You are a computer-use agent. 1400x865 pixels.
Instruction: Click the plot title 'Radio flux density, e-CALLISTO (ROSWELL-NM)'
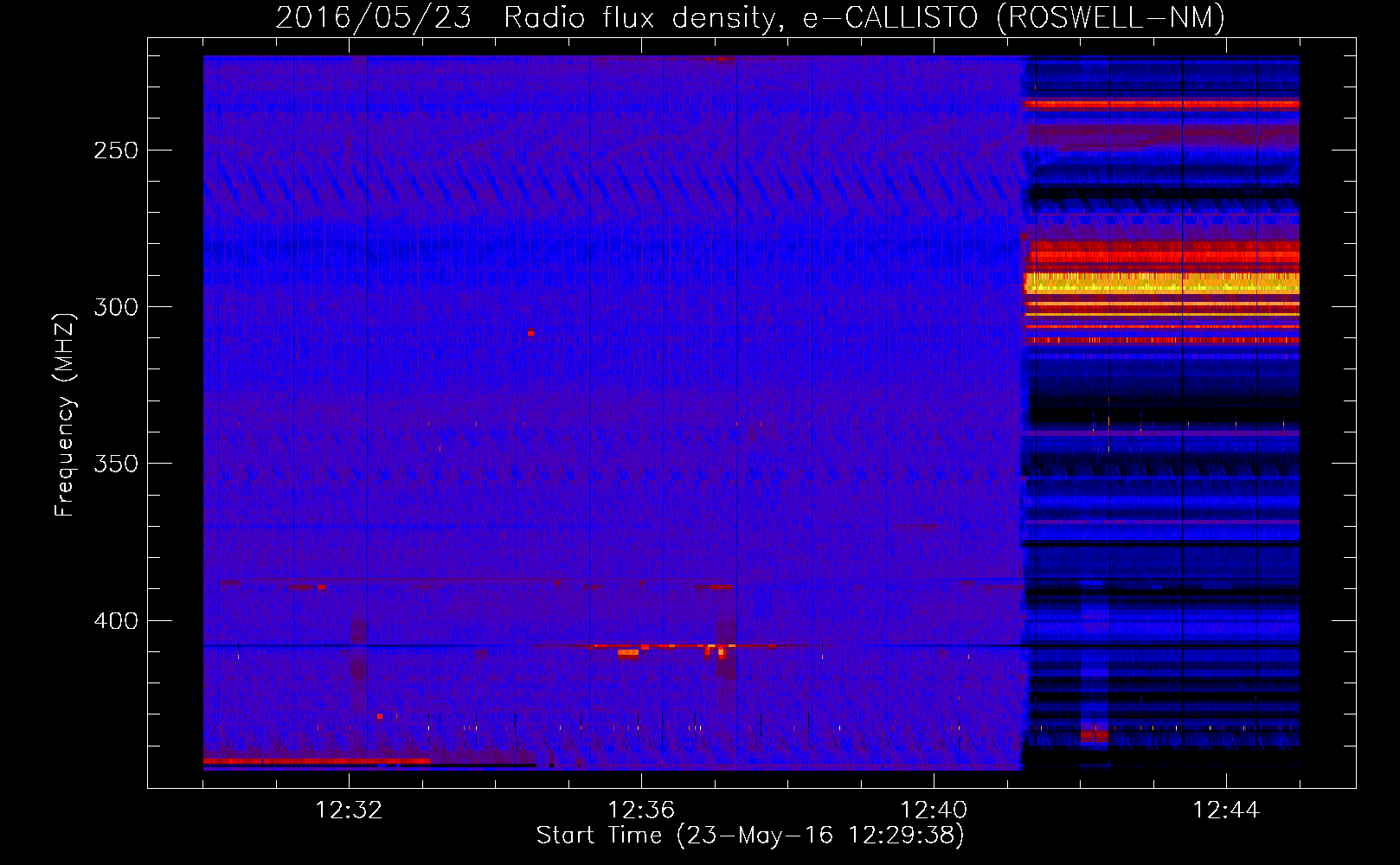click(864, 18)
